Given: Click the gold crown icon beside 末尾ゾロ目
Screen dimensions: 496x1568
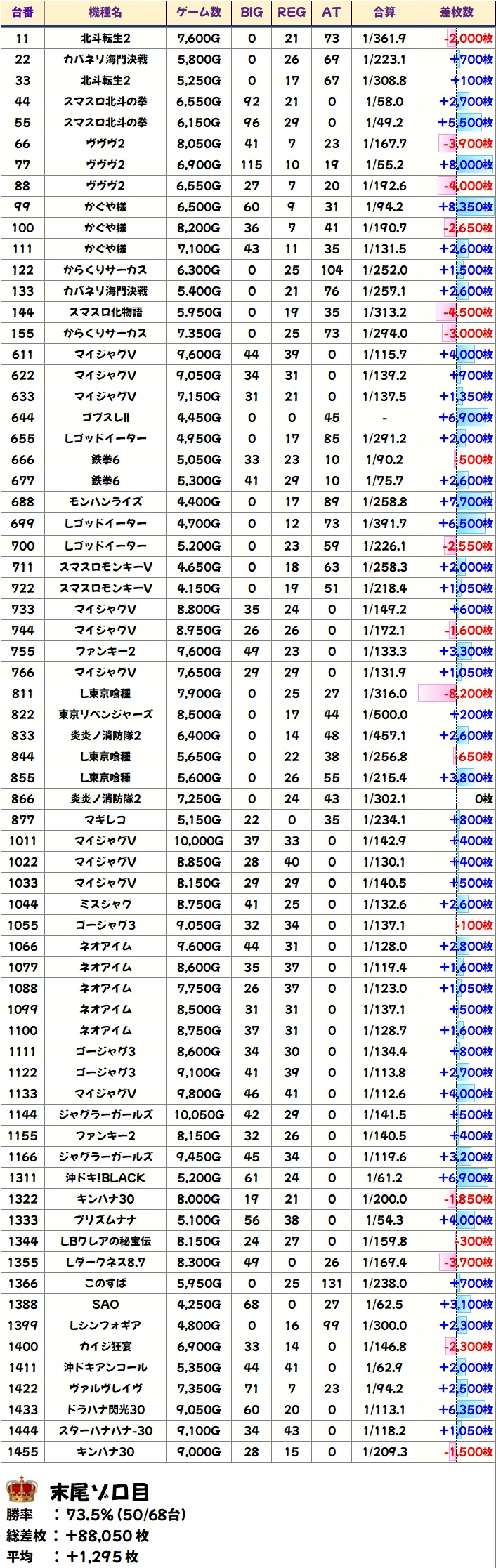Looking at the screenshot, I should coord(21,1489).
